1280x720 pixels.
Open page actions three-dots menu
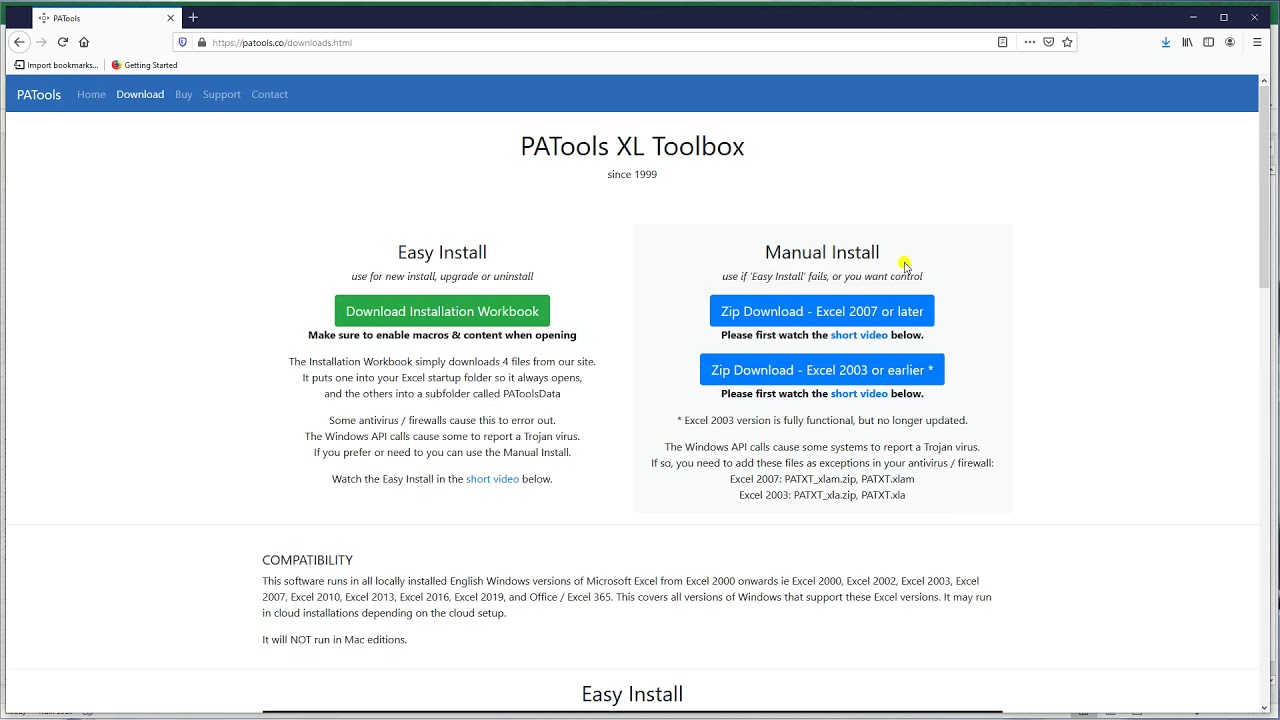tap(1029, 42)
